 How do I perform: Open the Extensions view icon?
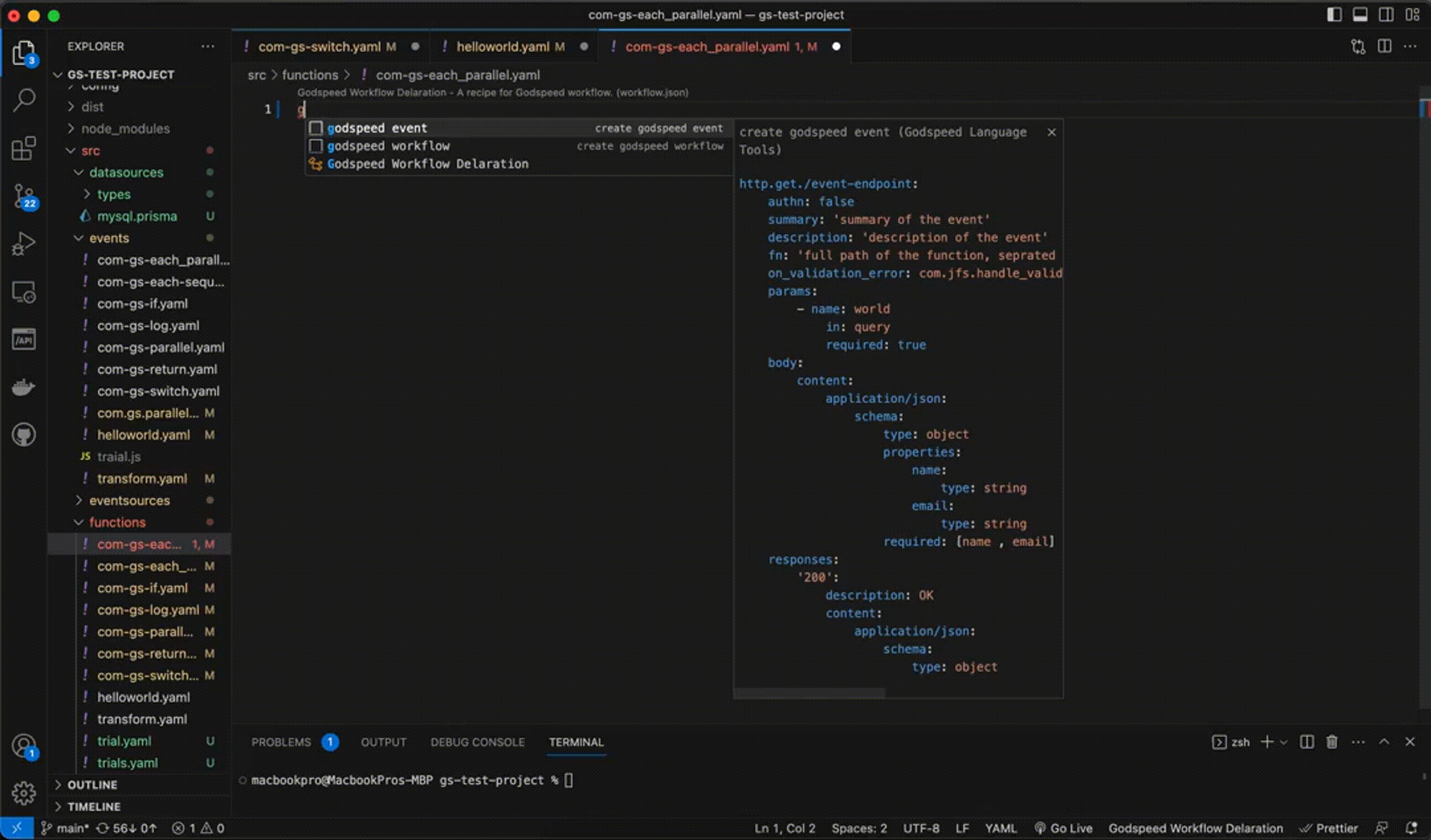pos(23,149)
